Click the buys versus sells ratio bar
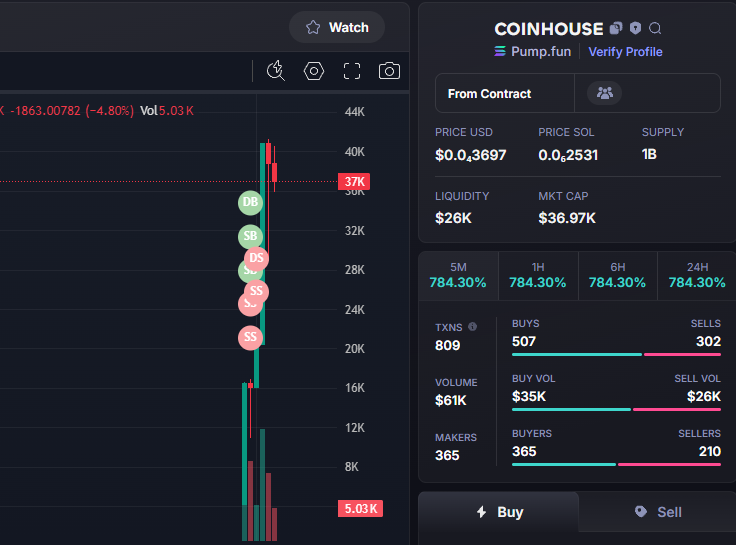The height and width of the screenshot is (545, 736). [x=616, y=354]
